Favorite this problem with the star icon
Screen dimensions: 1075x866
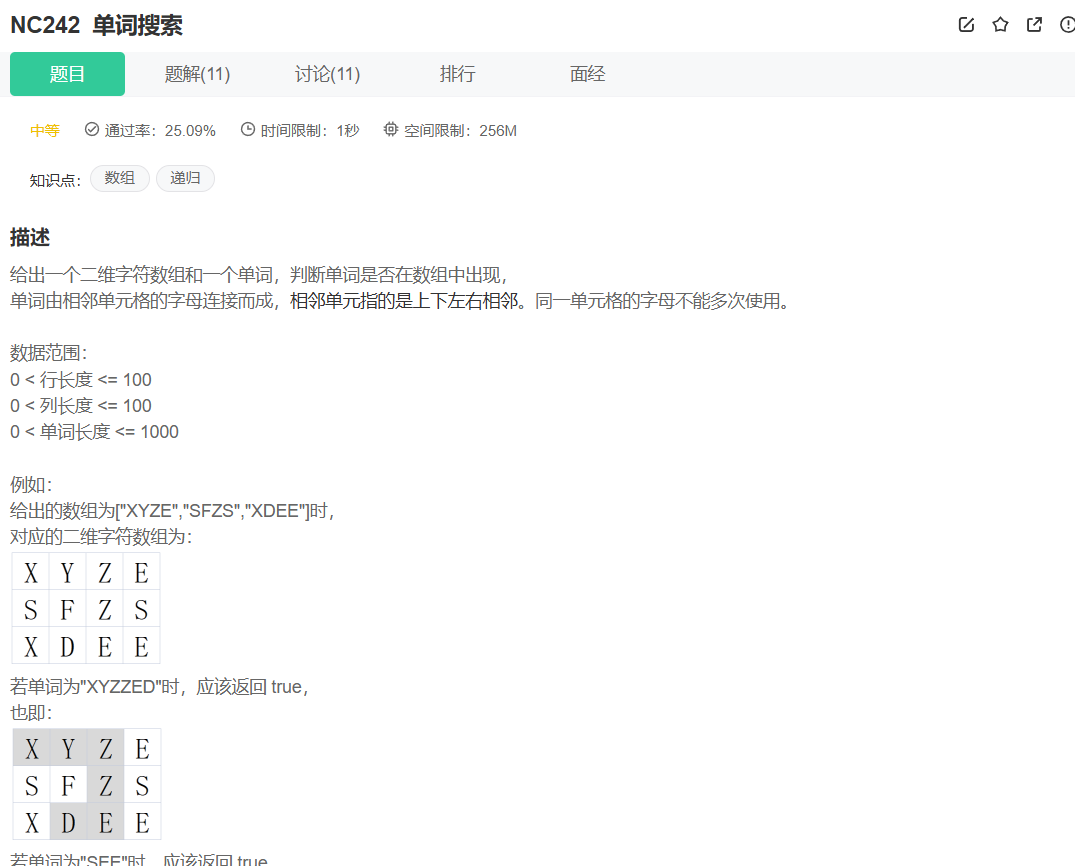coord(1000,25)
